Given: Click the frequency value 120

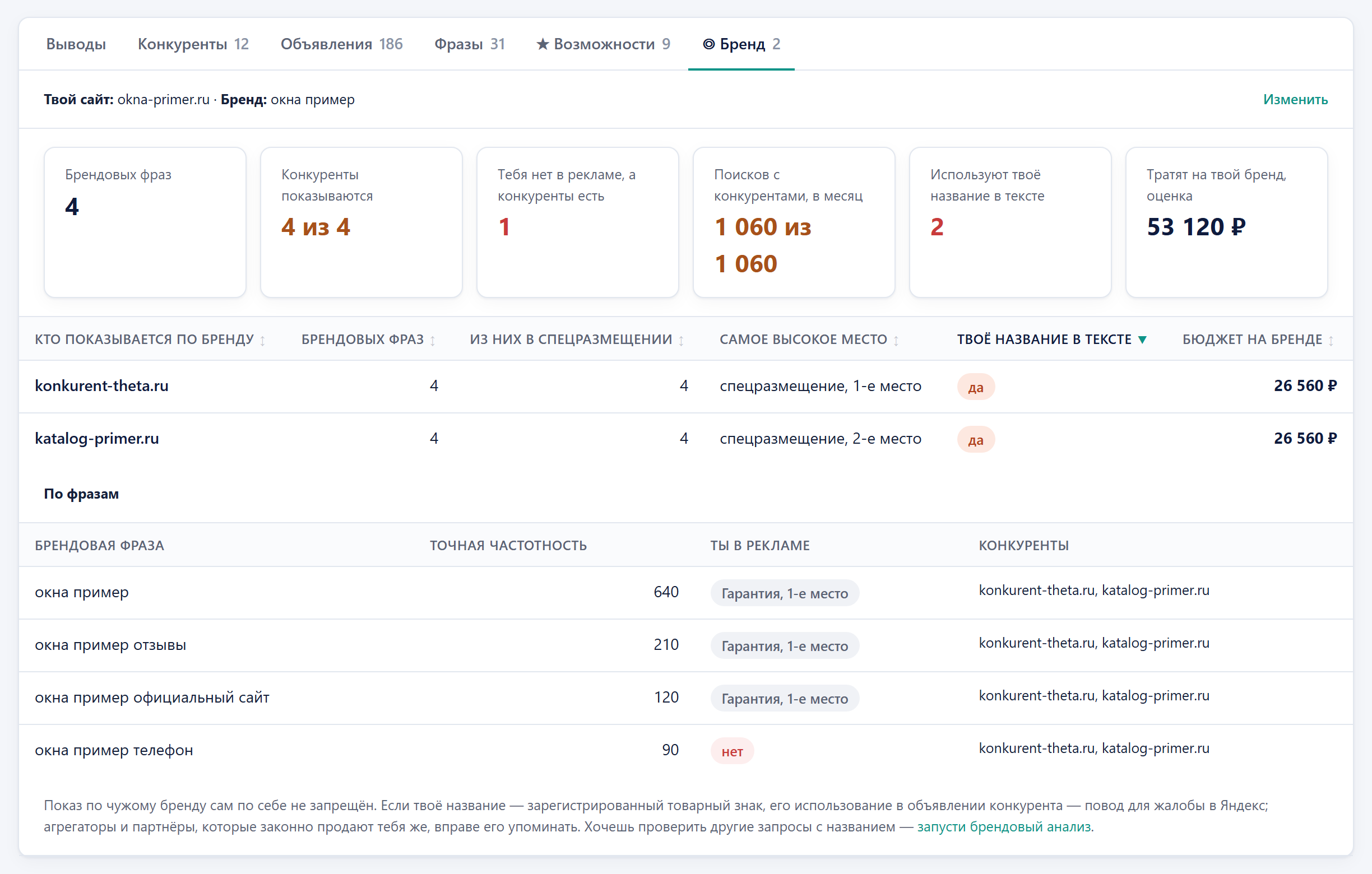Looking at the screenshot, I should pyautogui.click(x=666, y=698).
